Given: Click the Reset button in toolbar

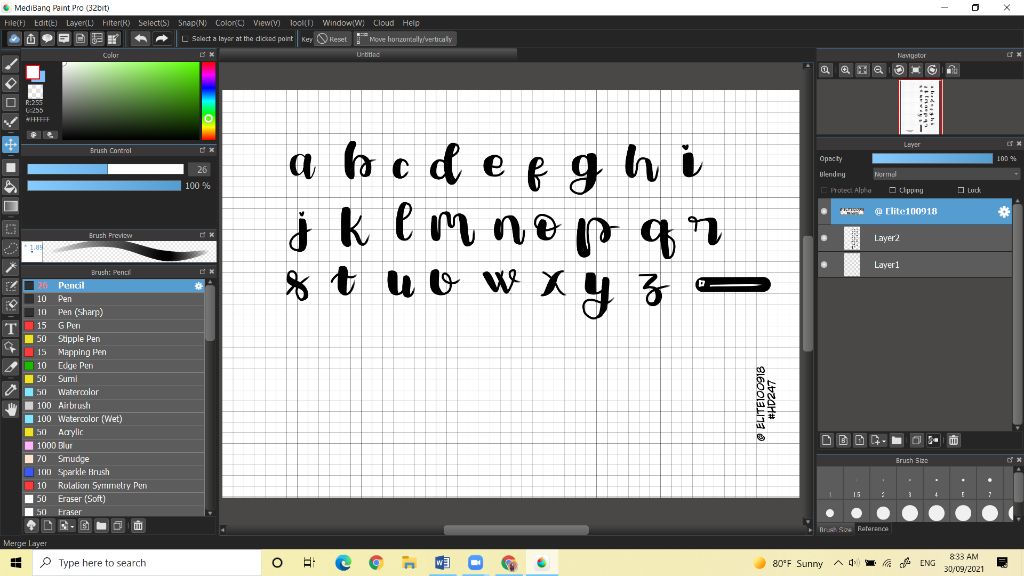Looking at the screenshot, I should 332,39.
